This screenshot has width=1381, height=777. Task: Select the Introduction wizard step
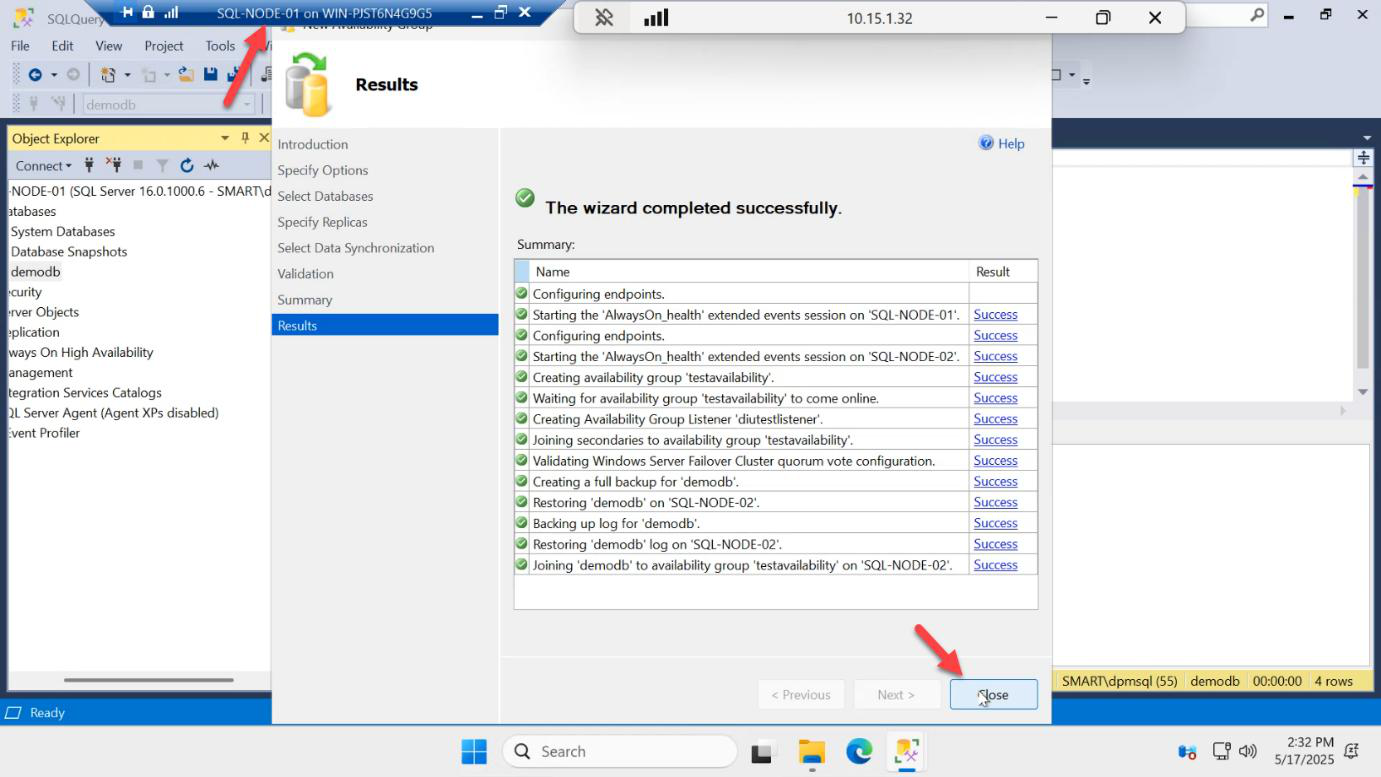tap(313, 144)
